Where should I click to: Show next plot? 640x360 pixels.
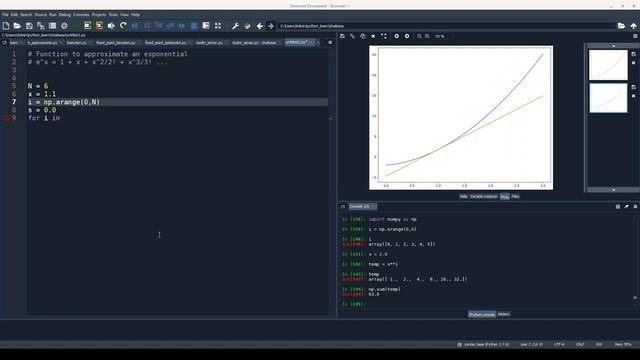click(407, 36)
